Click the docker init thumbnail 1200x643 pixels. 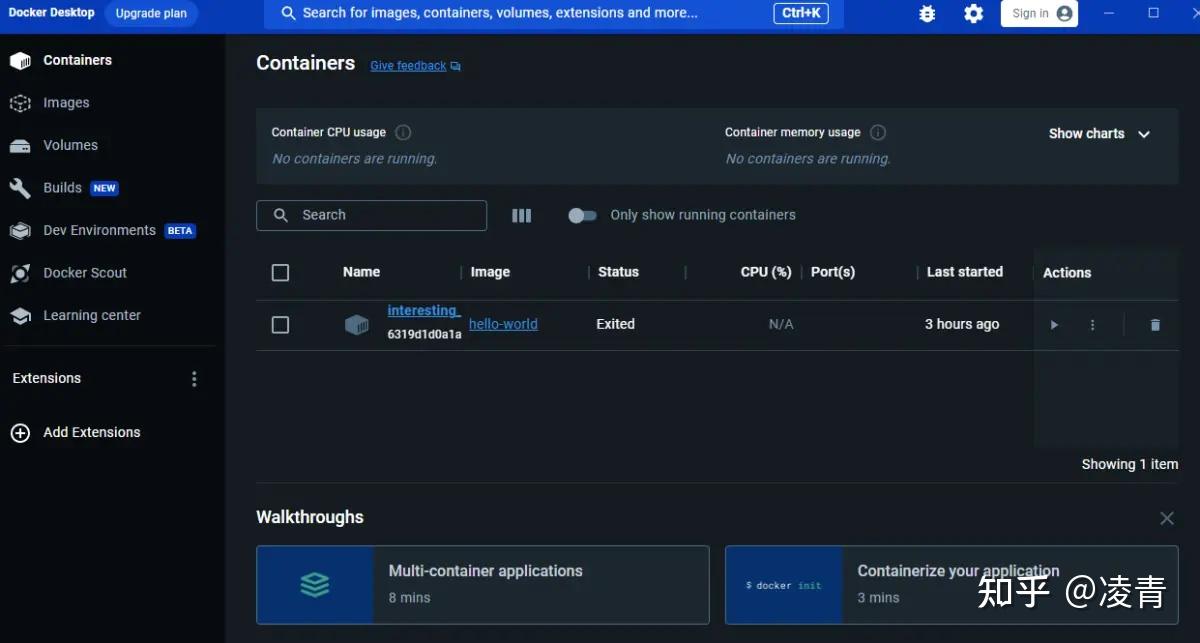[x=784, y=585]
